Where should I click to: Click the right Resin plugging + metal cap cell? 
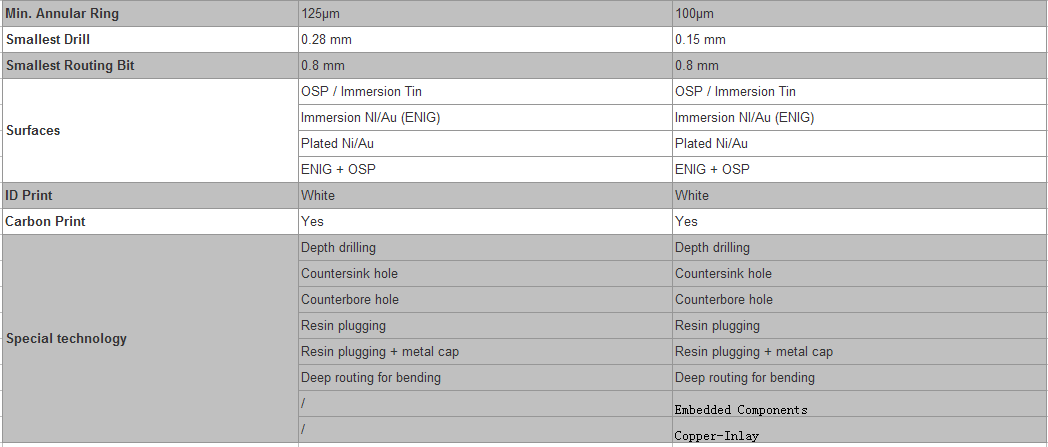pos(859,351)
